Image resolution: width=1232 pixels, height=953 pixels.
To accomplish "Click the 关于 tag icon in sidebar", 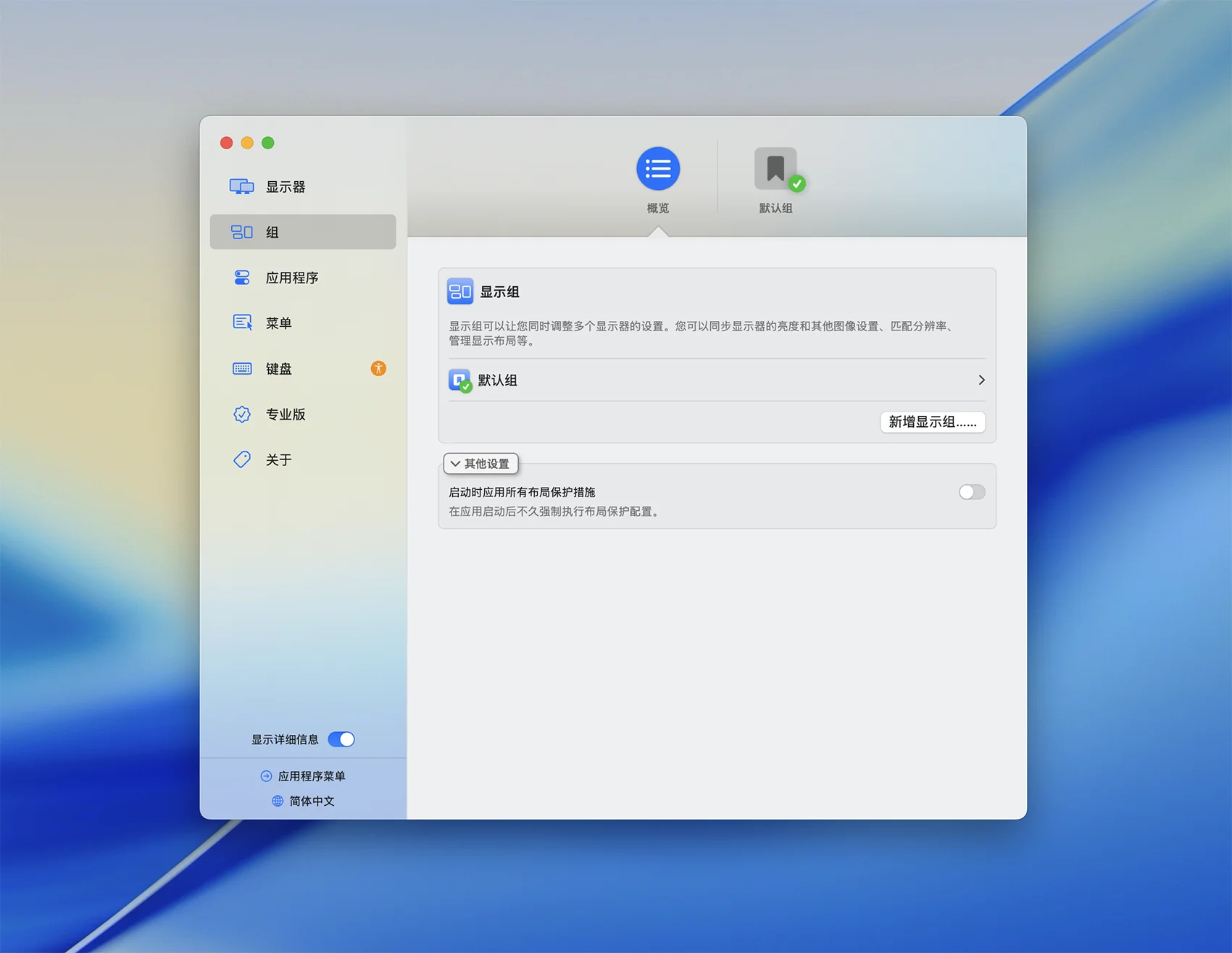I will coord(241,459).
